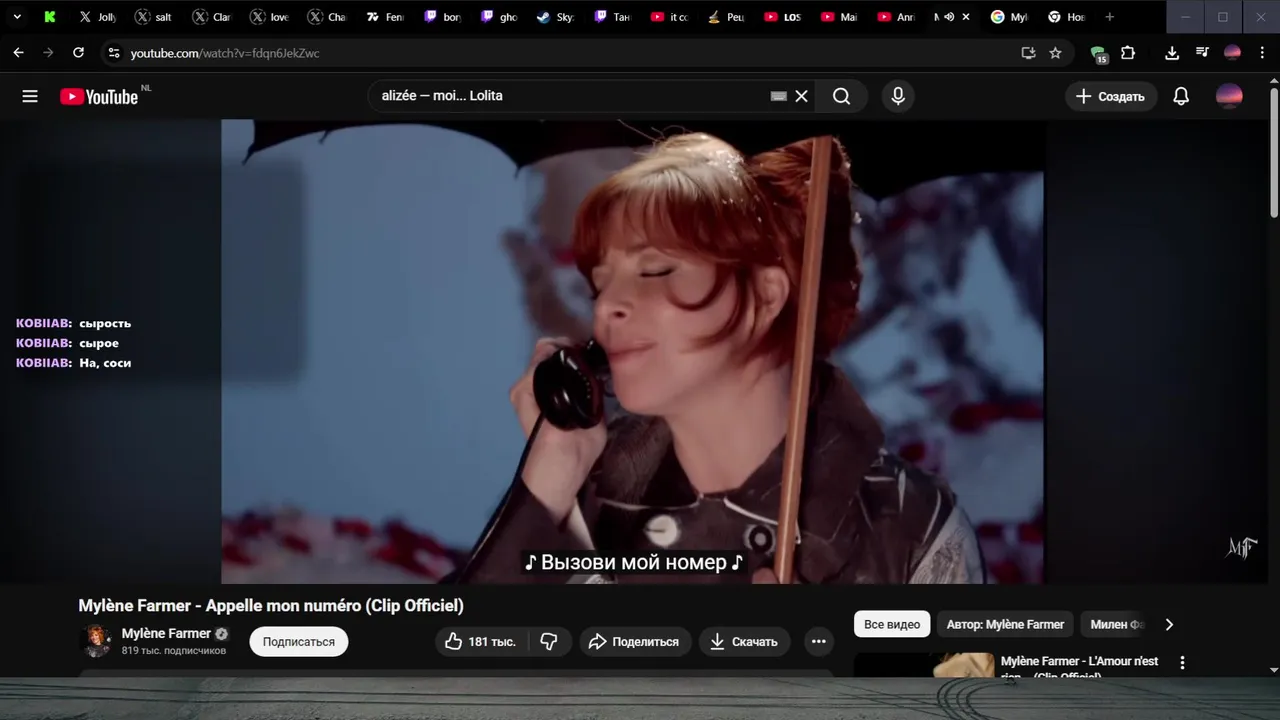Open the three-dot more actions menu under video

coord(818,642)
